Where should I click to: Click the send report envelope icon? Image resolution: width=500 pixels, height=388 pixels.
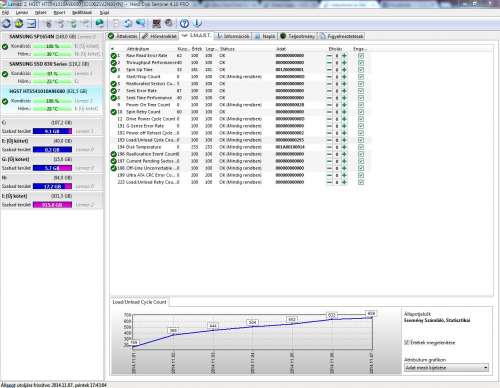32,24
